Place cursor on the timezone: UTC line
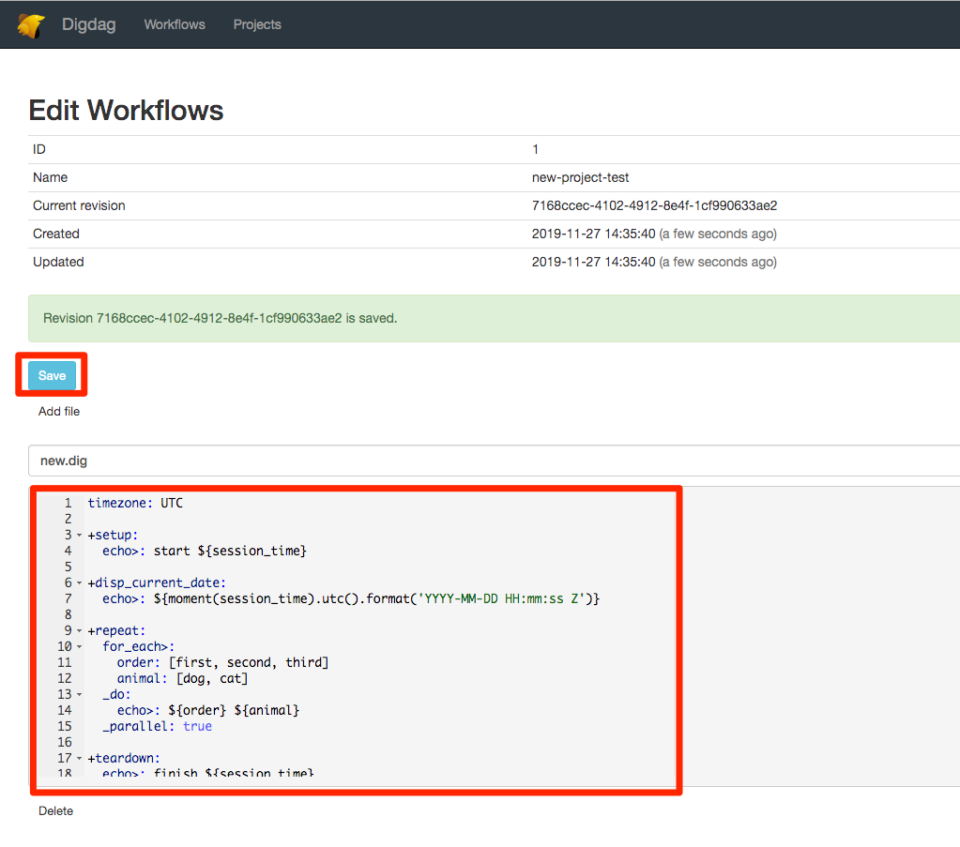The width and height of the screenshot is (960, 847). coord(135,503)
